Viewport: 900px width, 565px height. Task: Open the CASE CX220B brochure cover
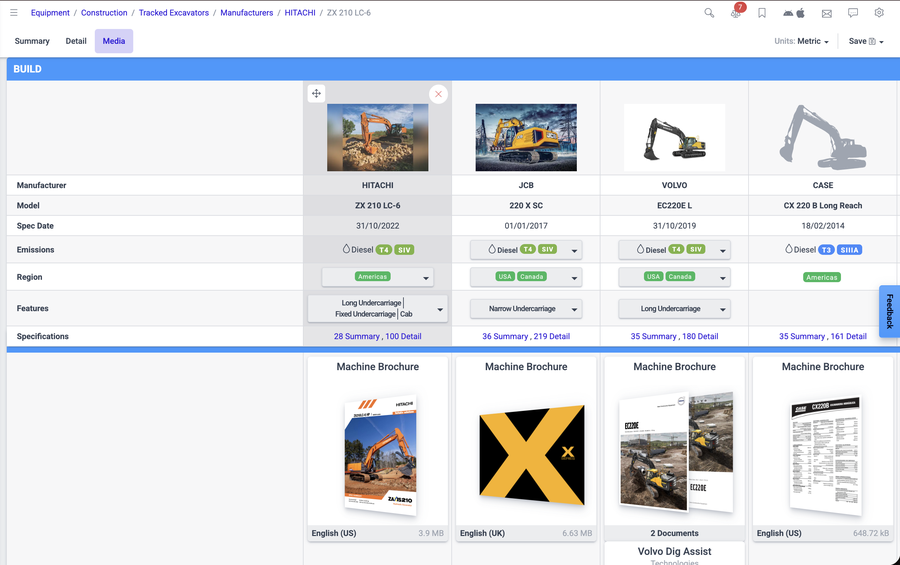click(x=825, y=455)
